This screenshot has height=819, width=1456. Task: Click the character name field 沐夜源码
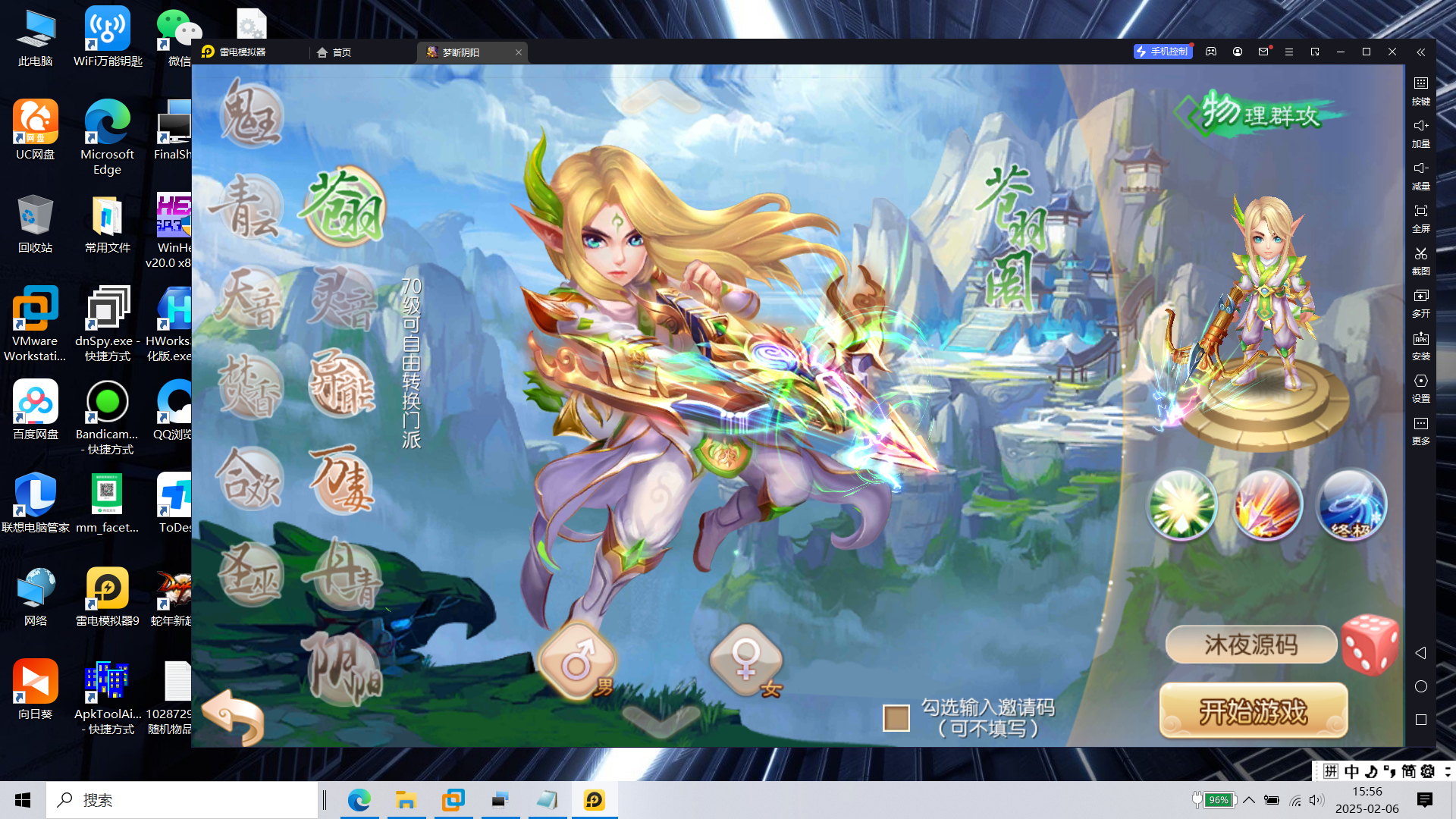pyautogui.click(x=1250, y=645)
